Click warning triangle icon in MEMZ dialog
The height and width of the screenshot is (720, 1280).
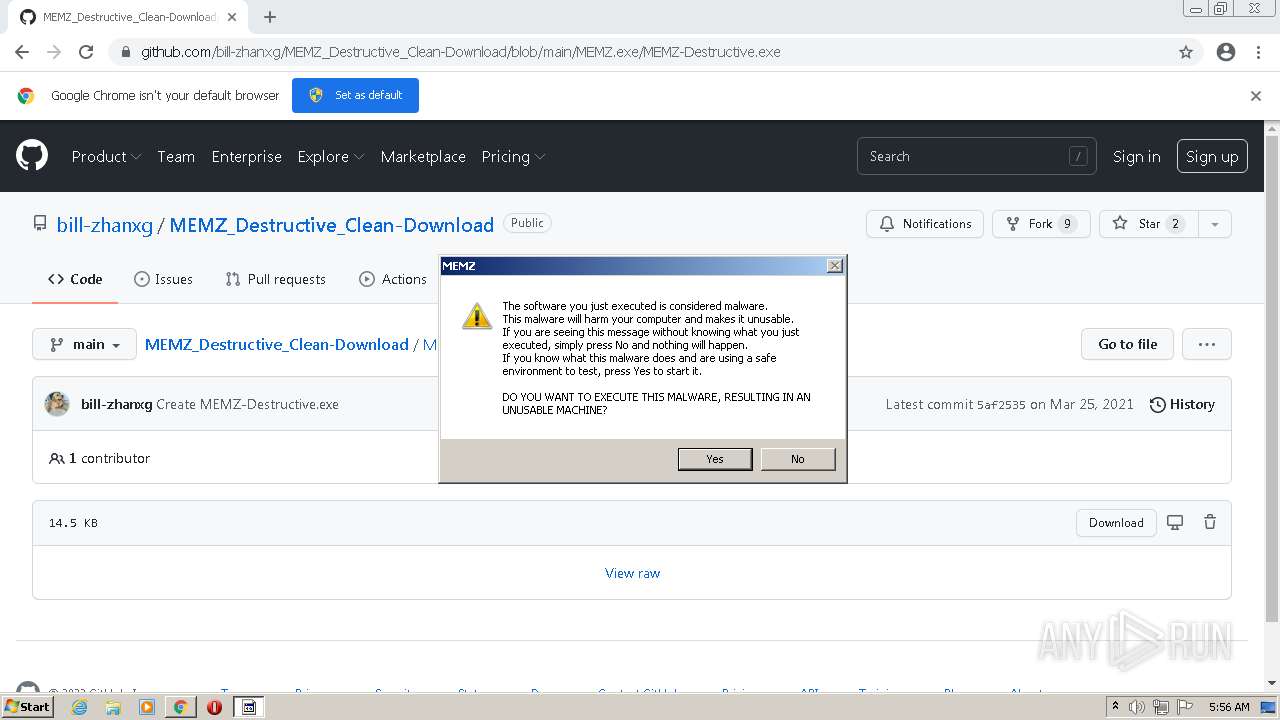click(476, 316)
